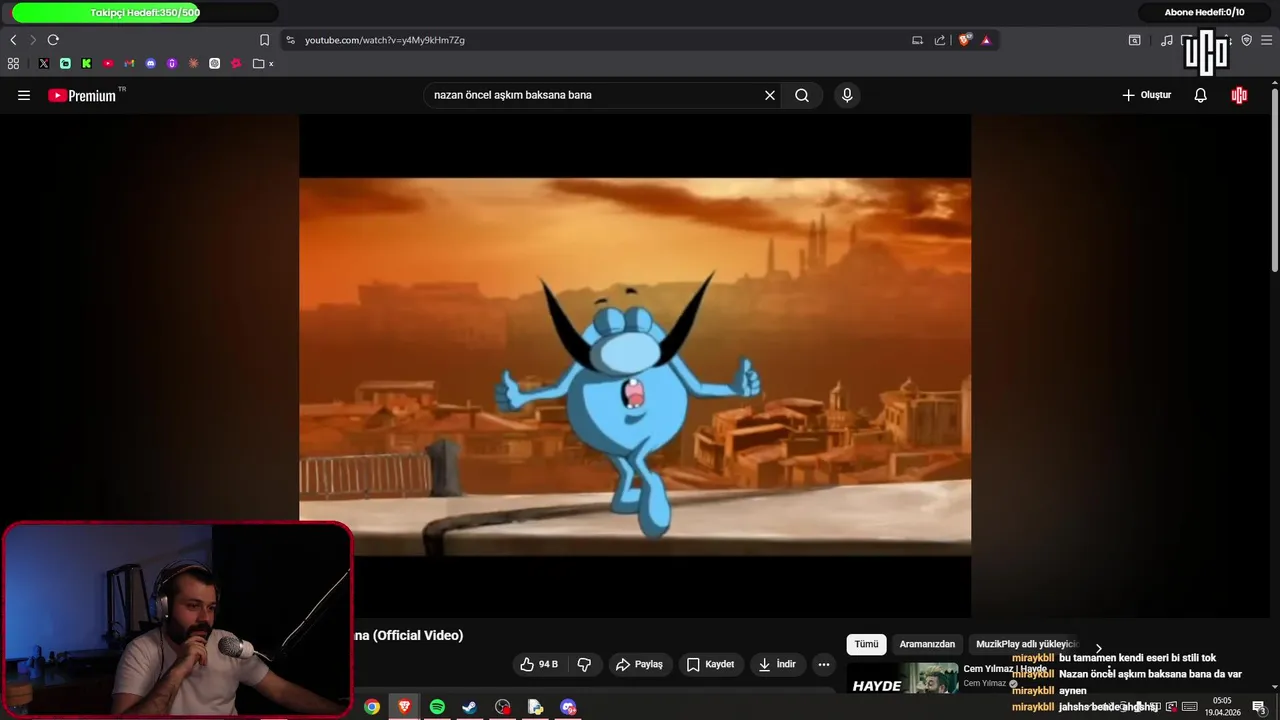
Task: Open the browser hamburger menu
Action: 1266,40
